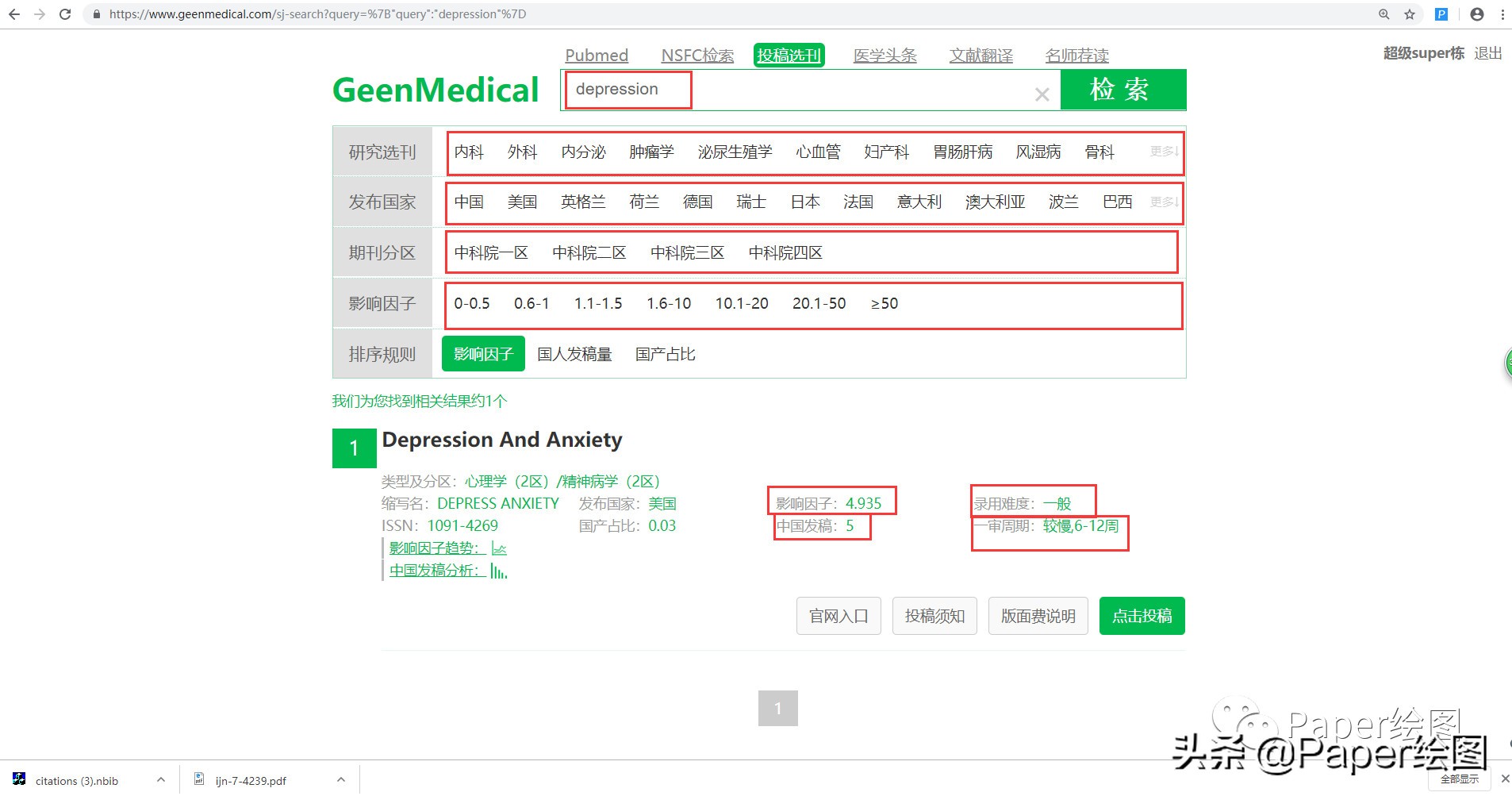The width and height of the screenshot is (1512, 796).
Task: Open the 影响因子趋势 chart icon
Action: 499,548
